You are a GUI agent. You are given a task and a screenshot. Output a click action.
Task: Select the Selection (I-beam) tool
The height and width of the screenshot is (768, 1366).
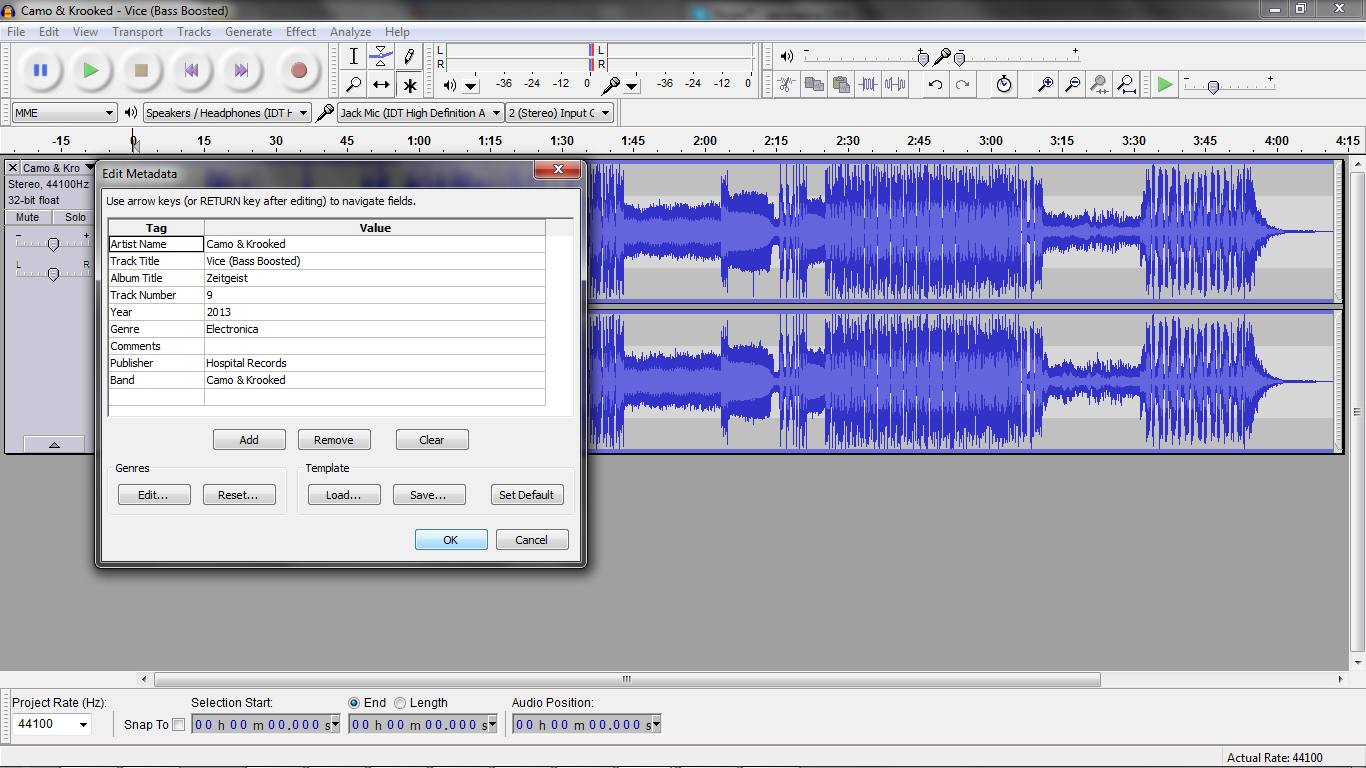pos(353,57)
